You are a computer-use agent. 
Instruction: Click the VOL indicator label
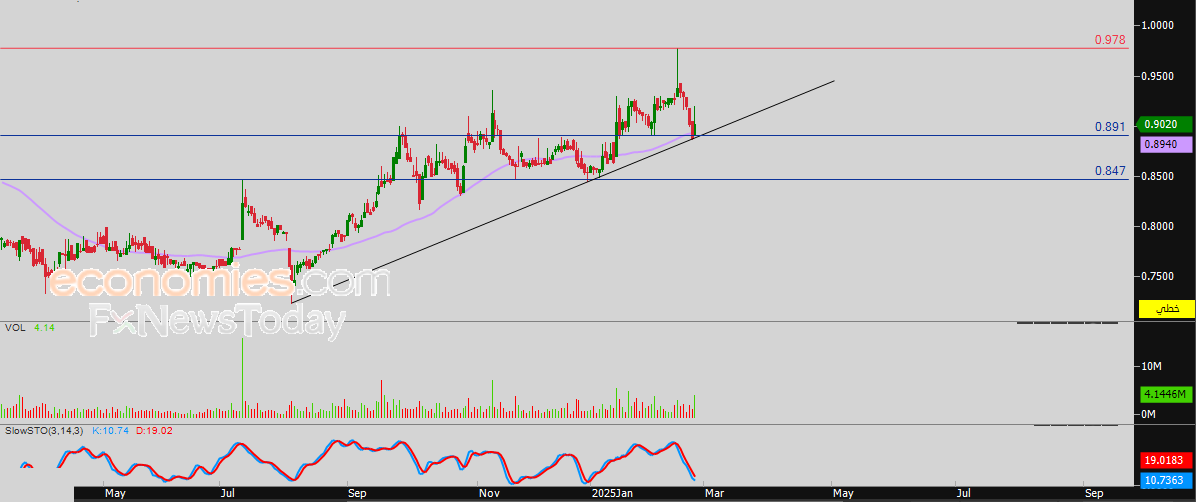[14, 327]
